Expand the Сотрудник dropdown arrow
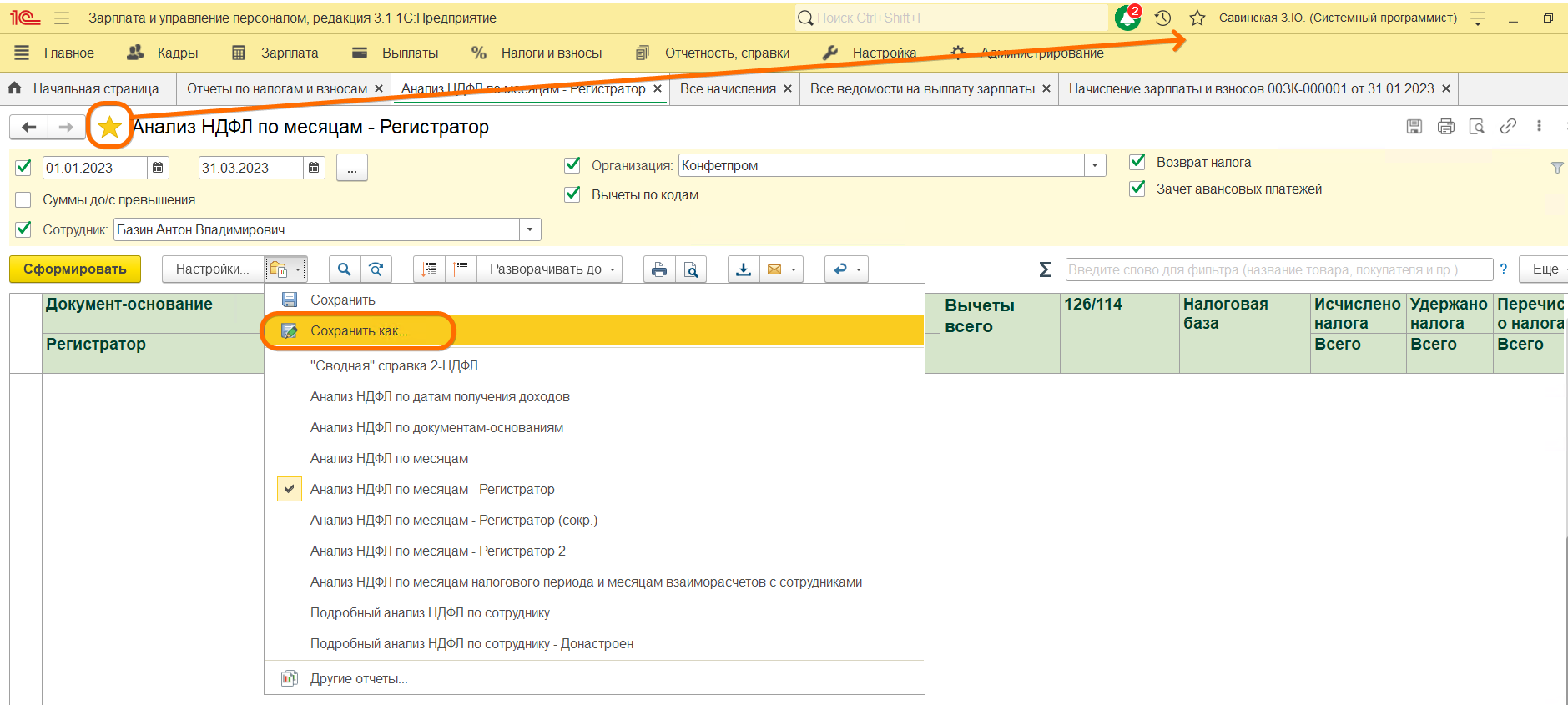Viewport: 1568px width, 705px height. [x=530, y=230]
